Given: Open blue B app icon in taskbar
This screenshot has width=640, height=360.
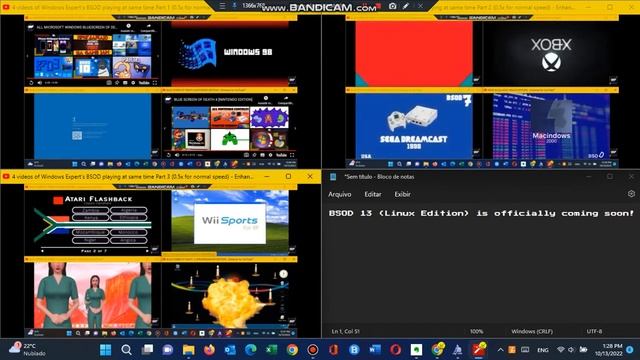Looking at the screenshot, I should pyautogui.click(x=354, y=350).
